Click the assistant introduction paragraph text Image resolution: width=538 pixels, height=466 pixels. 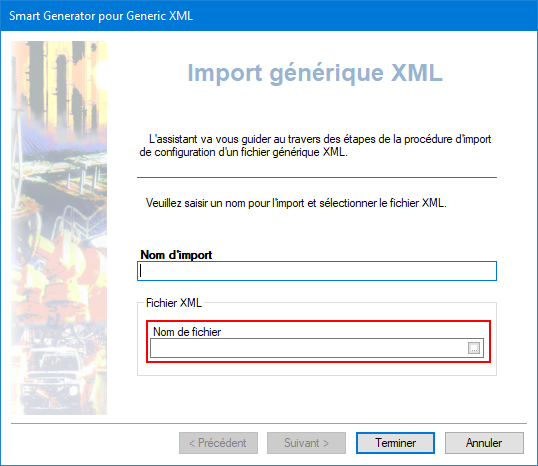[x=315, y=145]
